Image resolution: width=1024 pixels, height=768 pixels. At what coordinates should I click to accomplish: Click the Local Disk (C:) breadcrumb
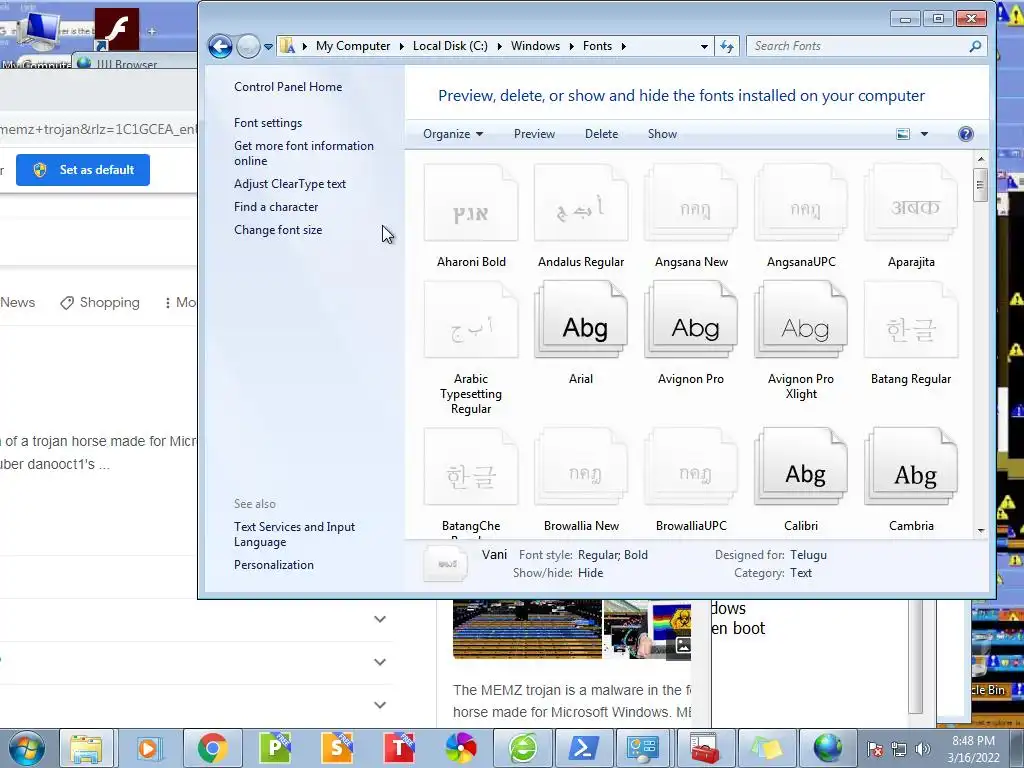450,46
